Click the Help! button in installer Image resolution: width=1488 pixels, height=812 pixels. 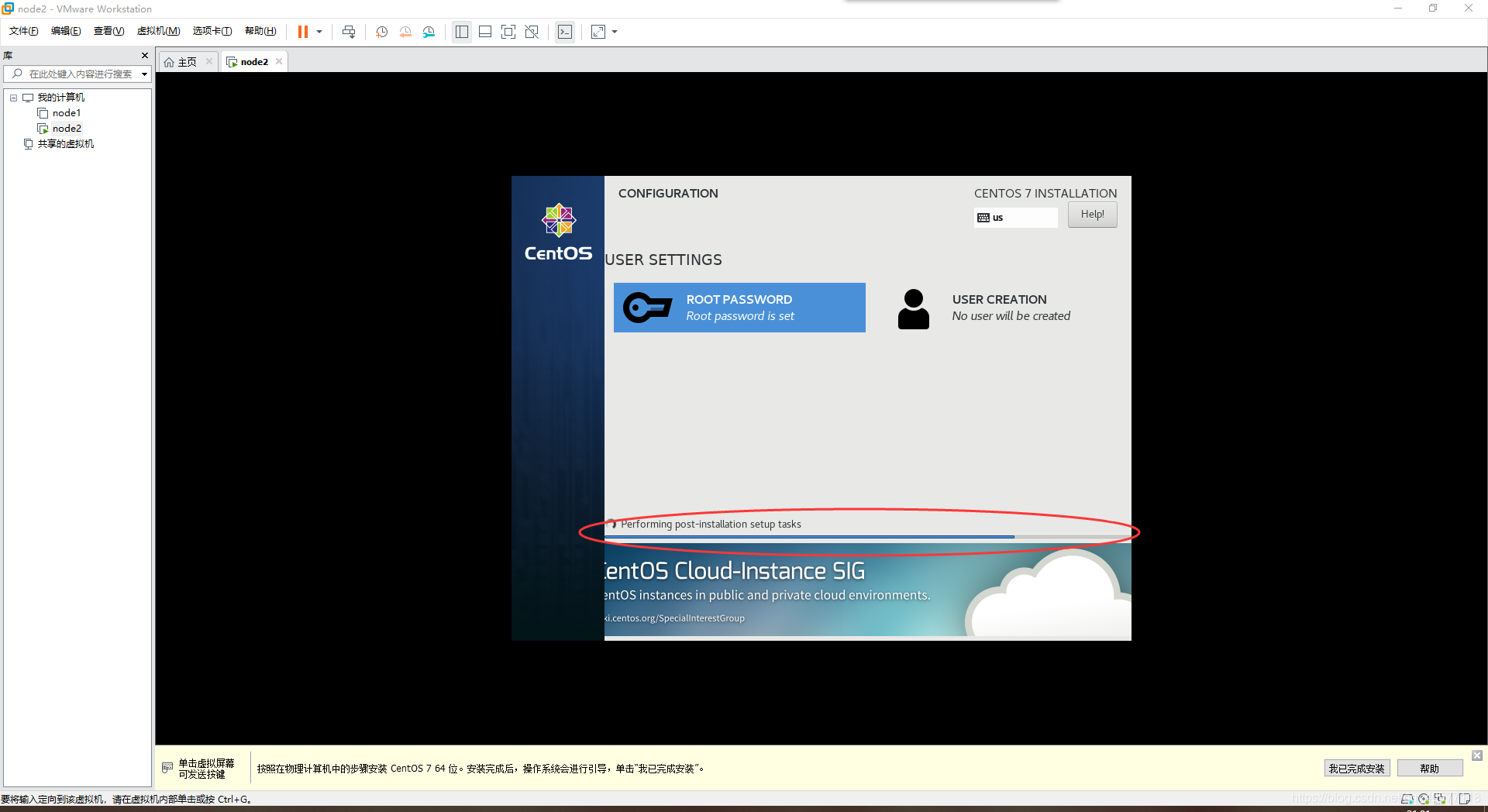(x=1093, y=215)
